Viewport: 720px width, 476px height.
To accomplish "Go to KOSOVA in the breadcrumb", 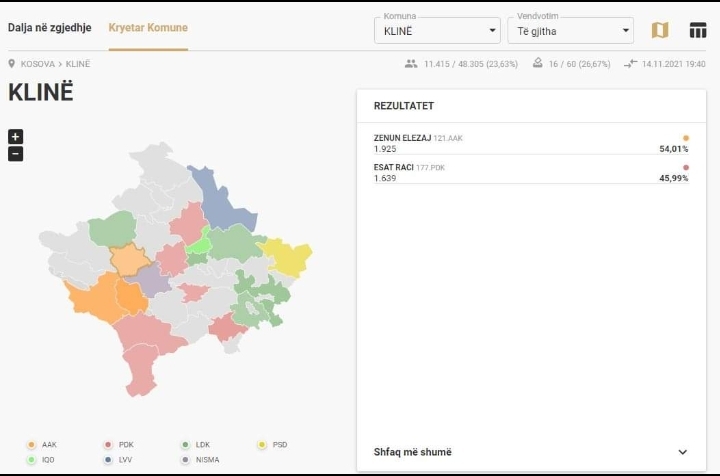I will pyautogui.click(x=38, y=64).
